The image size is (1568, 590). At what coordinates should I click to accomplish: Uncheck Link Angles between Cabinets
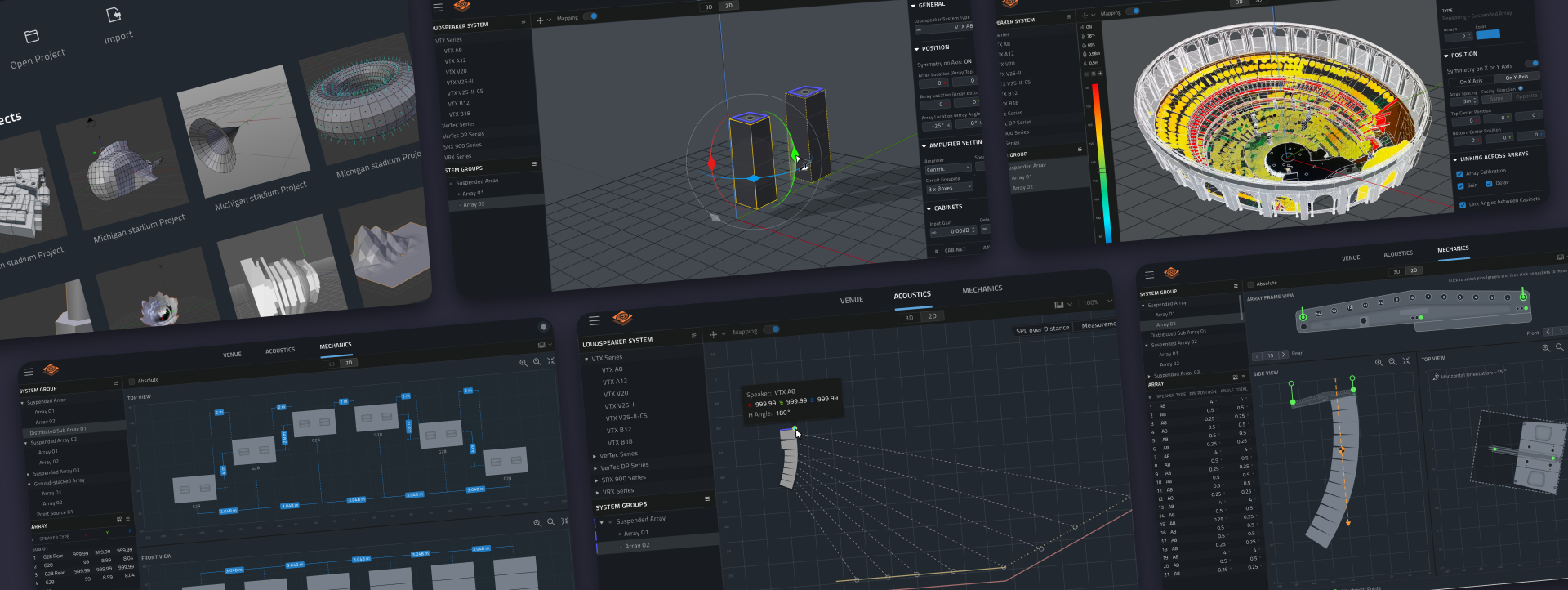point(1462,205)
